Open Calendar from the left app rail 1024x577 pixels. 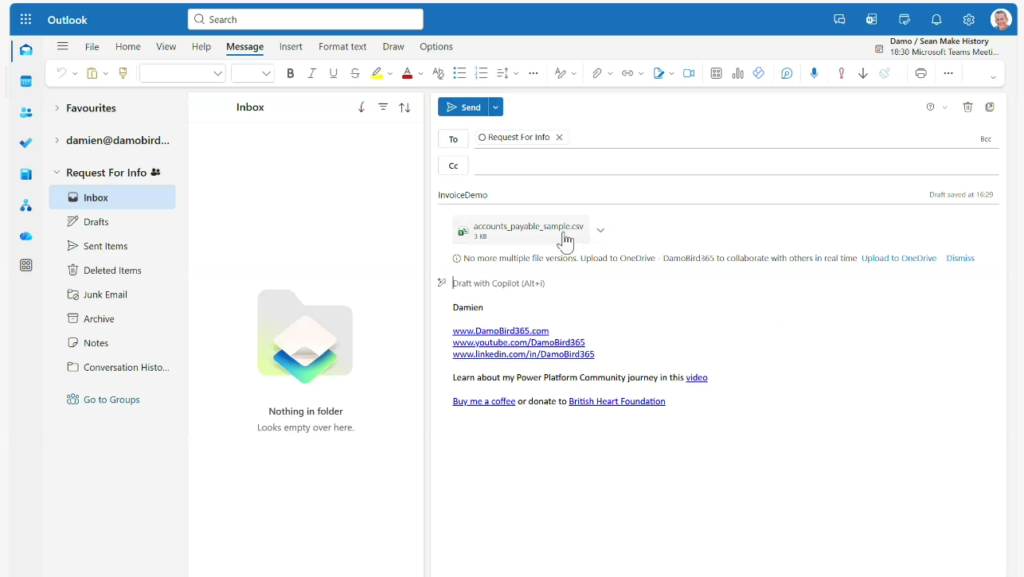[26, 81]
